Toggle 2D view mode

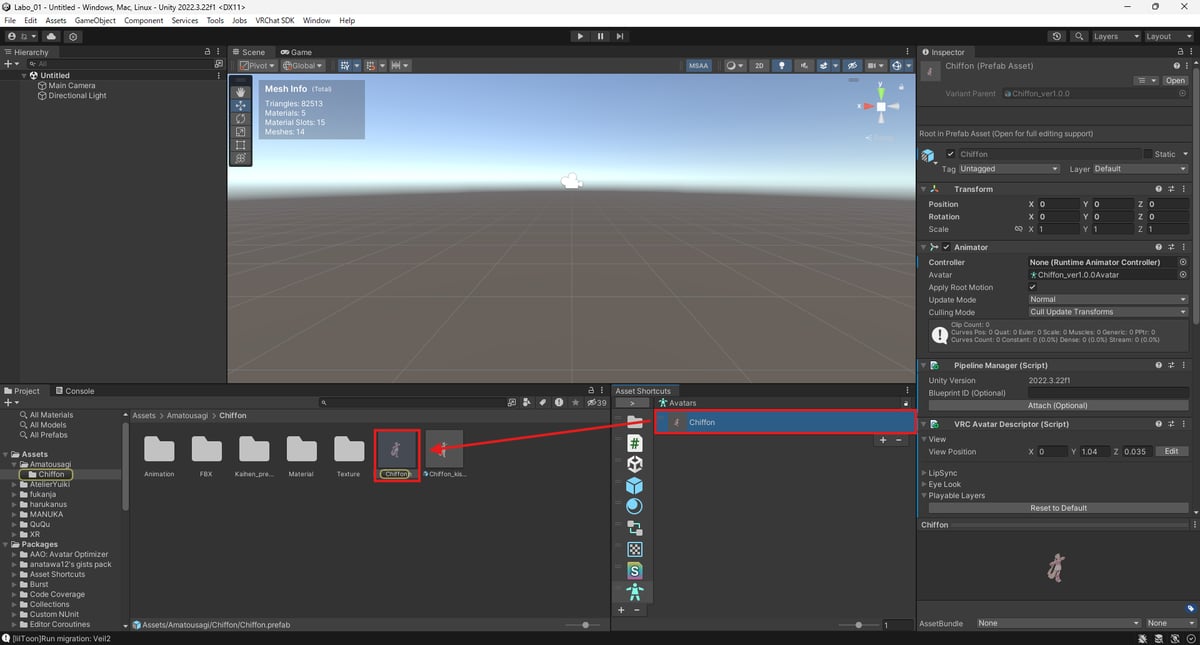point(759,66)
